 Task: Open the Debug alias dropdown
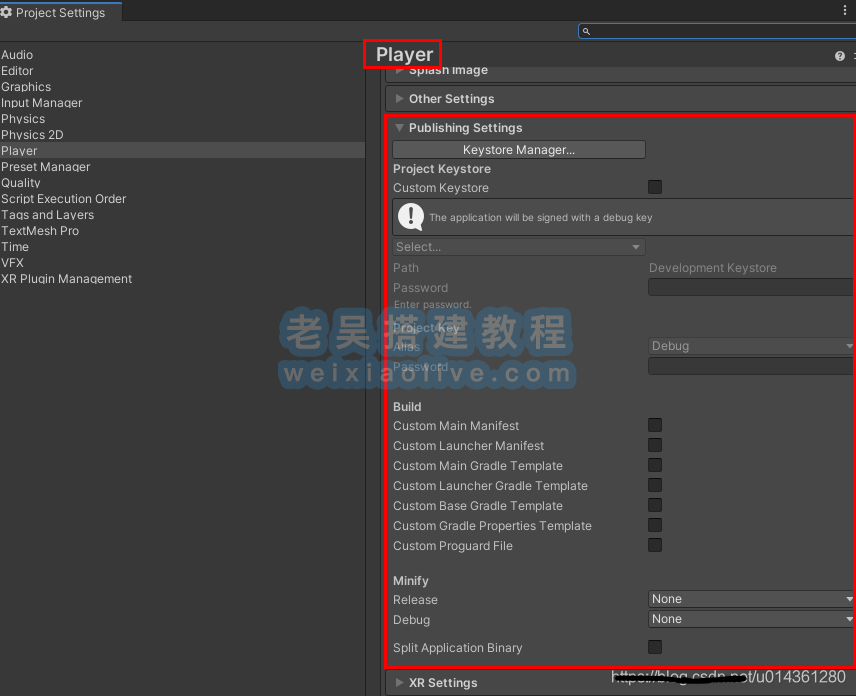point(750,345)
